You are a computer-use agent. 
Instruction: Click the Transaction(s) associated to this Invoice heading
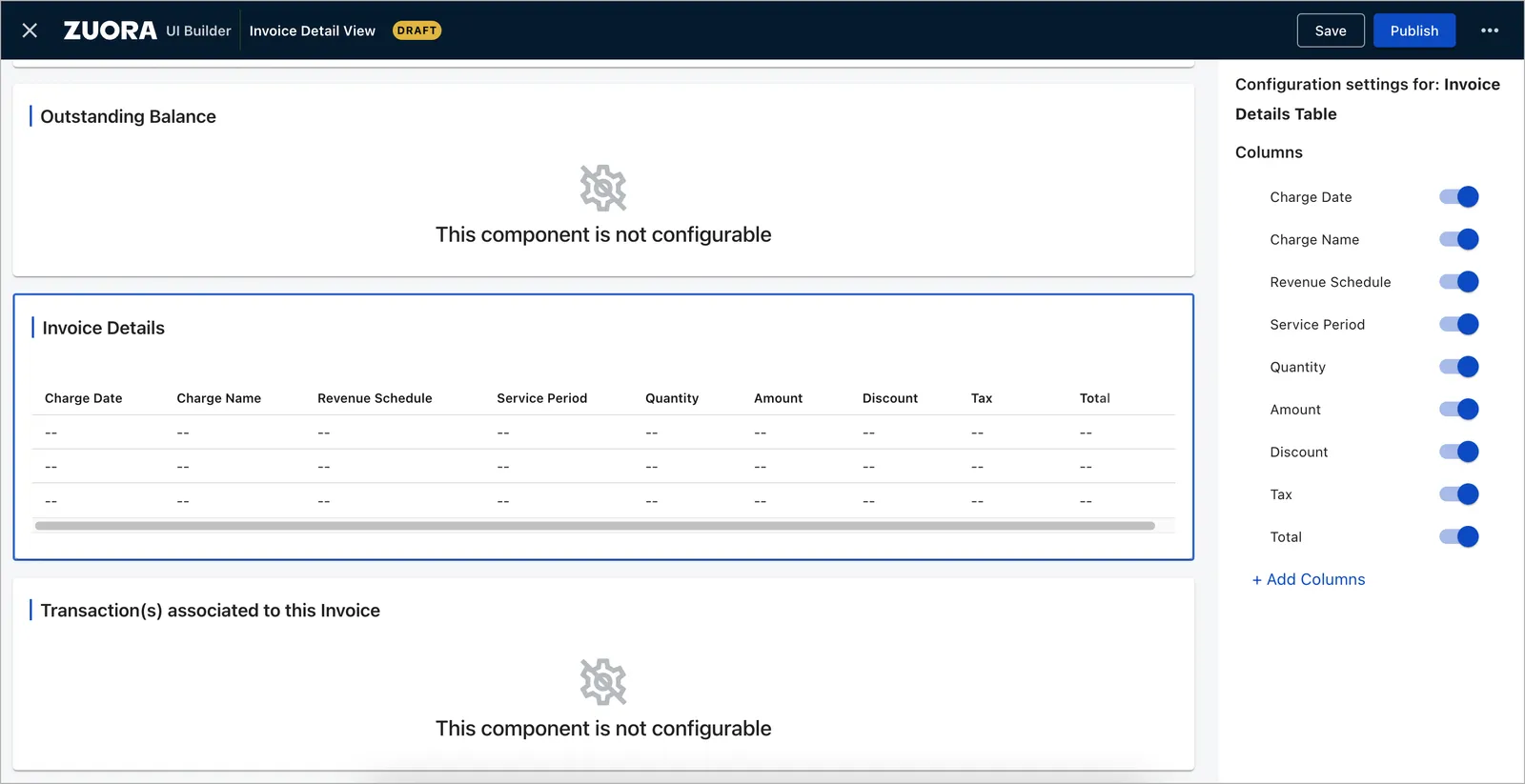coord(211,611)
